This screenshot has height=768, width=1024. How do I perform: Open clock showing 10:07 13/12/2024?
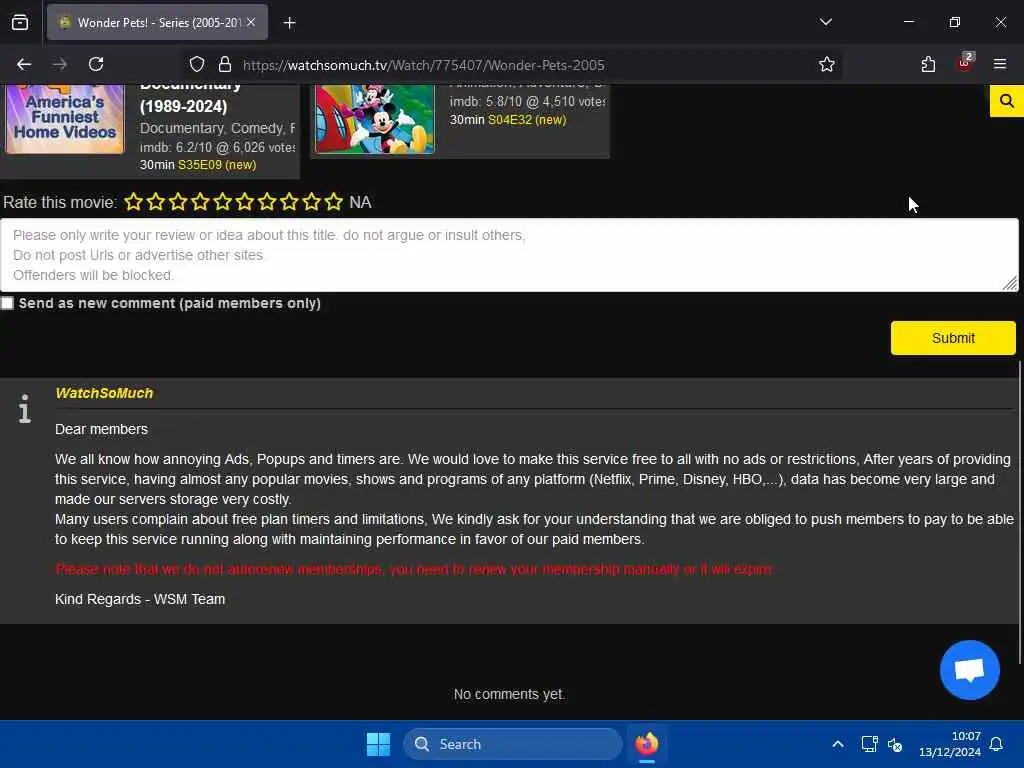950,744
